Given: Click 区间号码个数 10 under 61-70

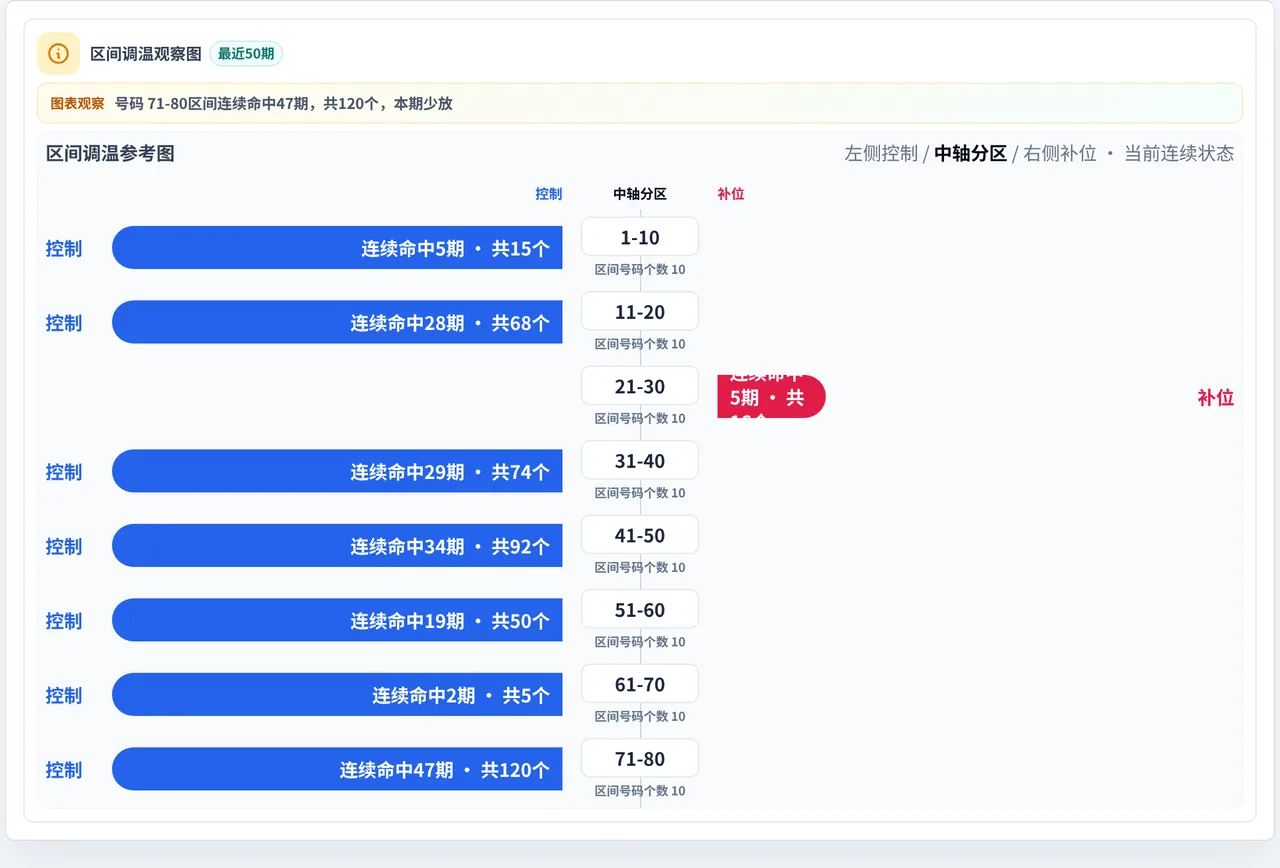Looking at the screenshot, I should 640,717.
